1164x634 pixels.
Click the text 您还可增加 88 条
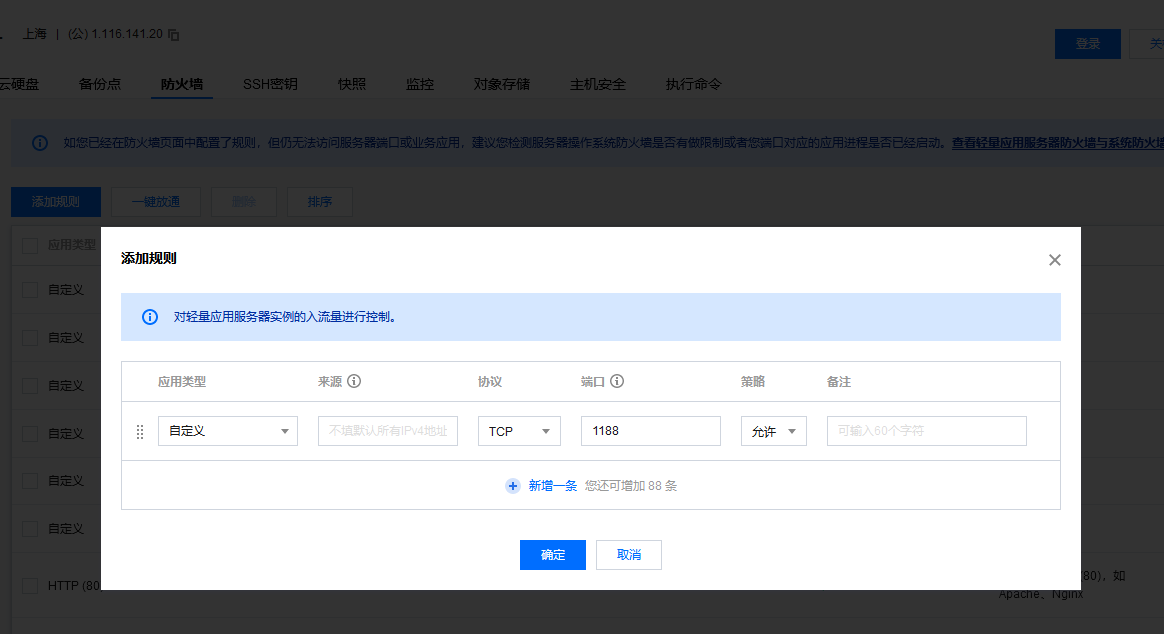631,486
